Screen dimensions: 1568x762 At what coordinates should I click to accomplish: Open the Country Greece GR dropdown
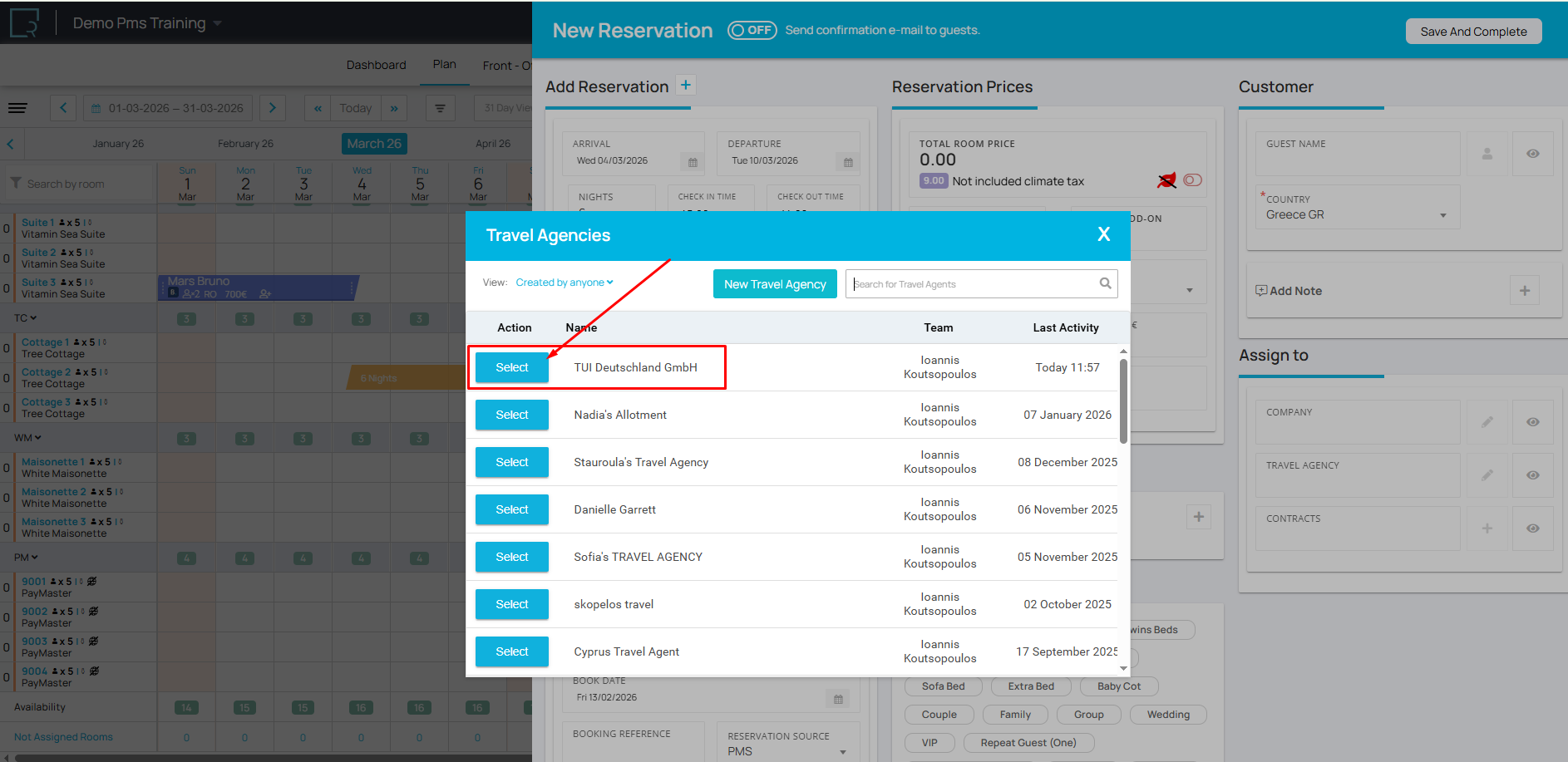pyautogui.click(x=1442, y=215)
